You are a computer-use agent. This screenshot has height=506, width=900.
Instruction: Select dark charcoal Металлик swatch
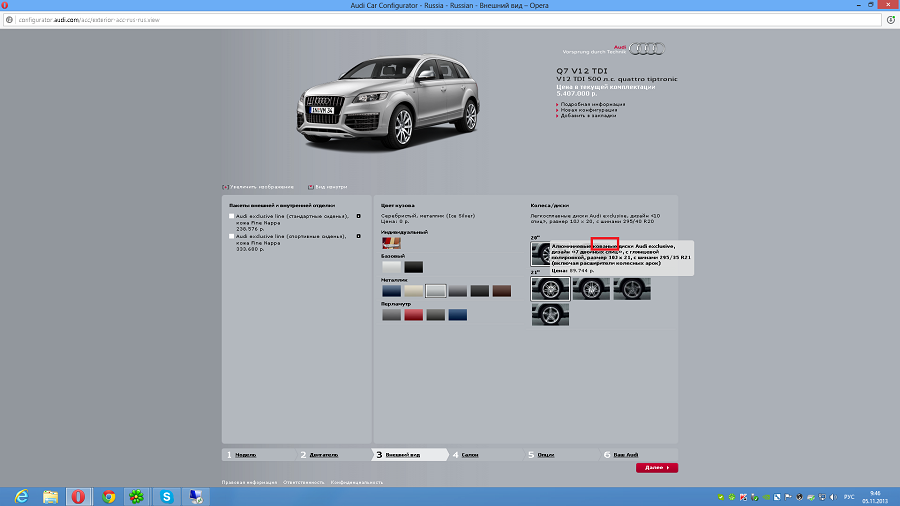pos(480,291)
